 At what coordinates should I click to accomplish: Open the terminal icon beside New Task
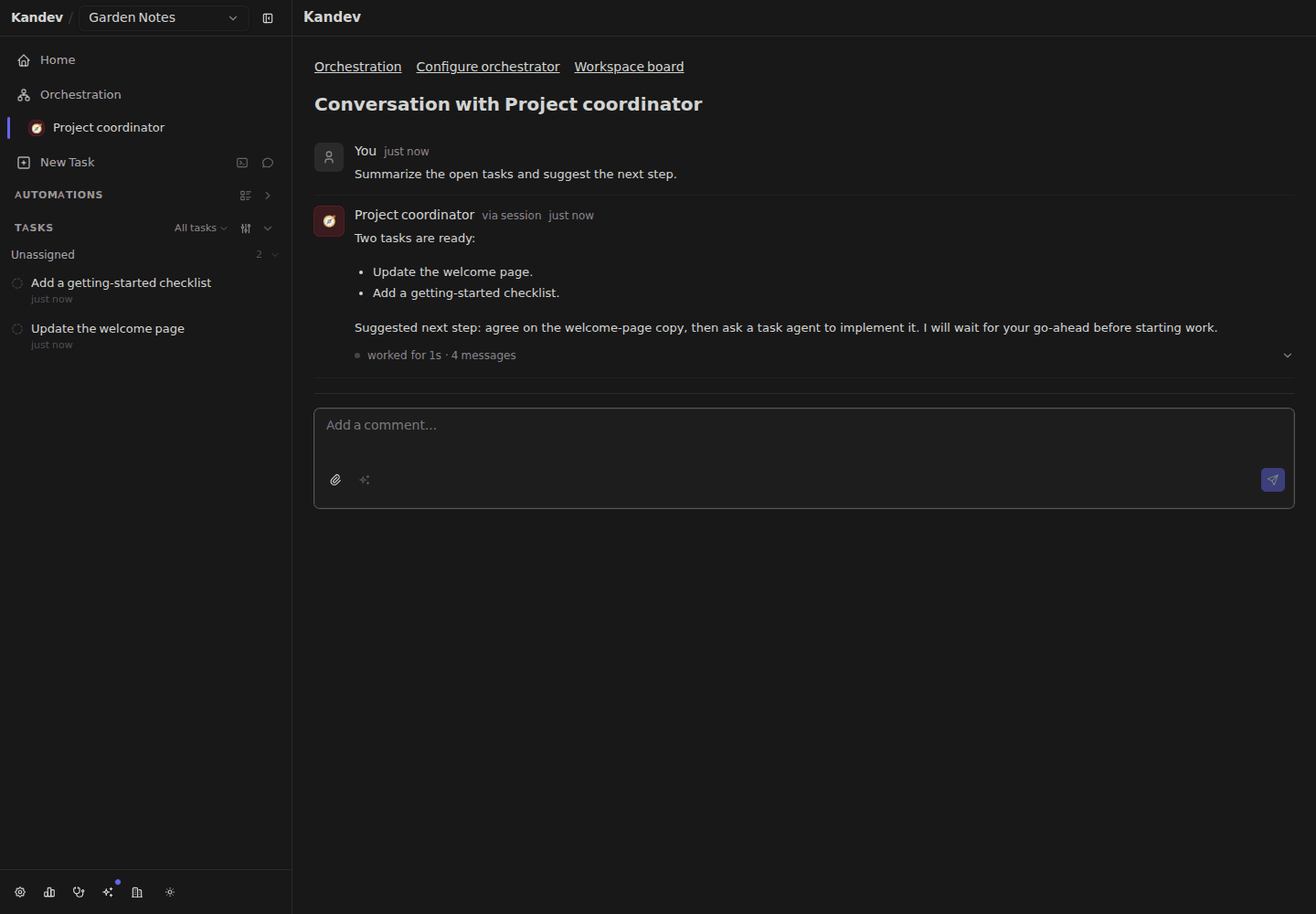click(x=242, y=163)
